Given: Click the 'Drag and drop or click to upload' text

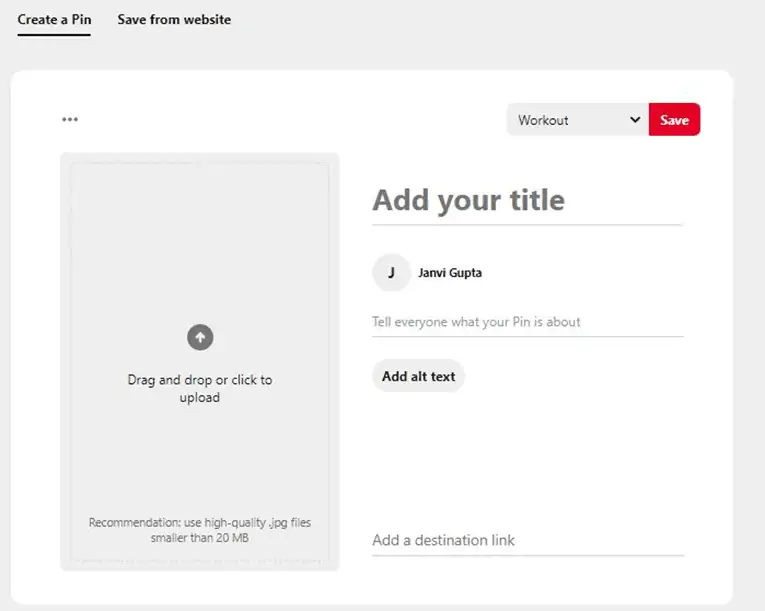Looking at the screenshot, I should 200,388.
